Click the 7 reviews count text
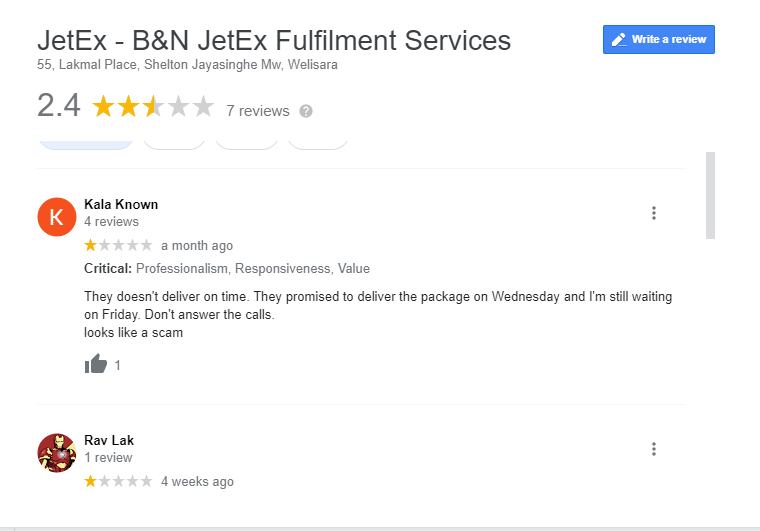This screenshot has height=531, width=760. (x=258, y=111)
